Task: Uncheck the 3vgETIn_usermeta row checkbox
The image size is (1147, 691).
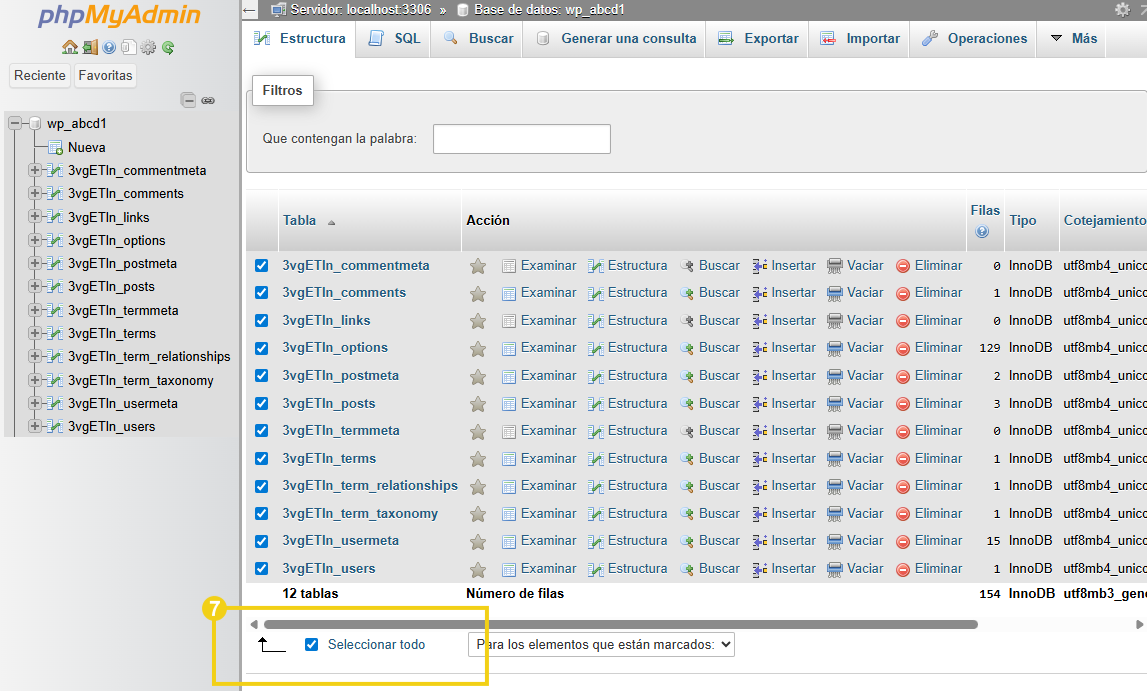Action: click(261, 540)
